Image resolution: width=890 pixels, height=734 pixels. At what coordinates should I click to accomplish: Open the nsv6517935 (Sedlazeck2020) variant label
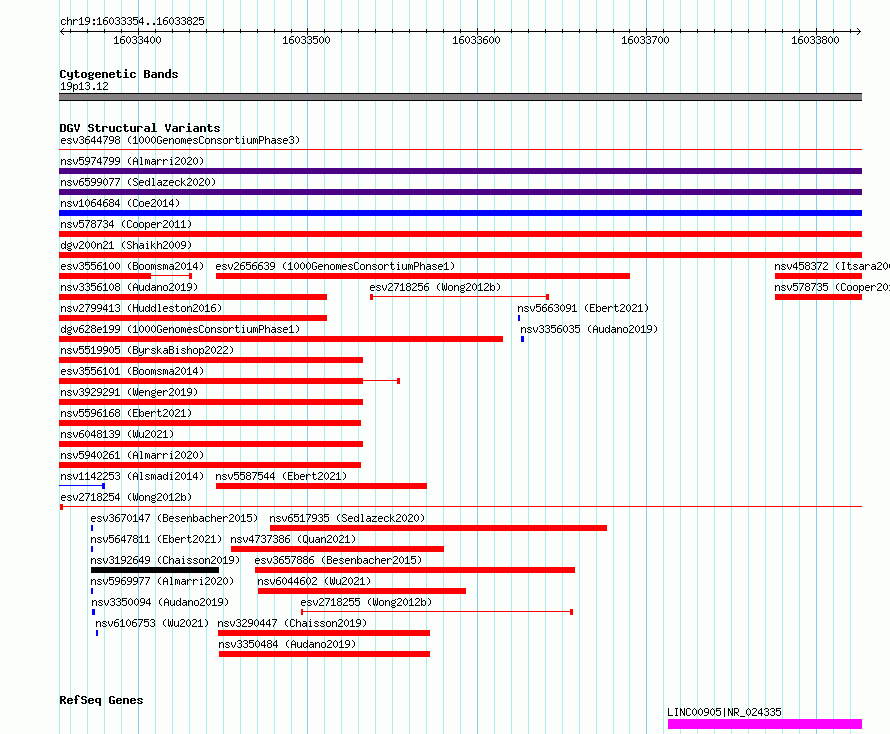coord(347,518)
